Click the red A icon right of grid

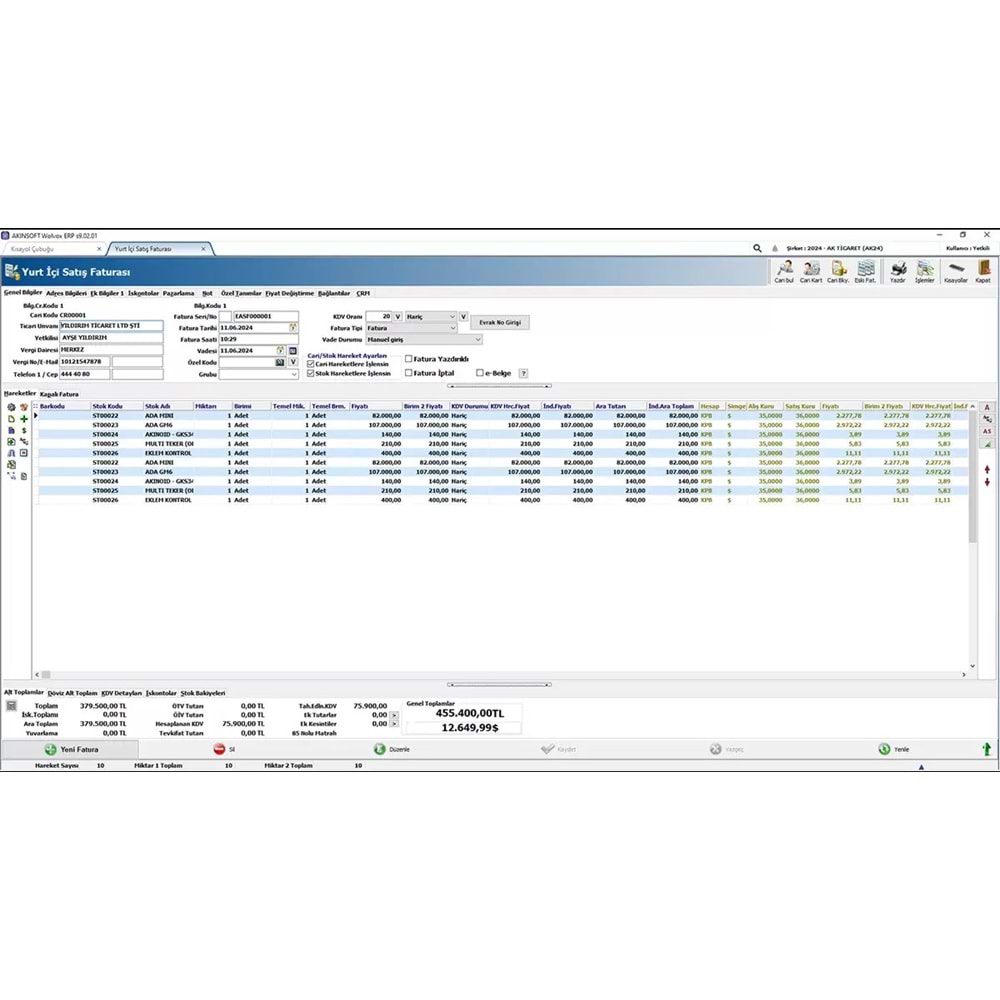[987, 407]
